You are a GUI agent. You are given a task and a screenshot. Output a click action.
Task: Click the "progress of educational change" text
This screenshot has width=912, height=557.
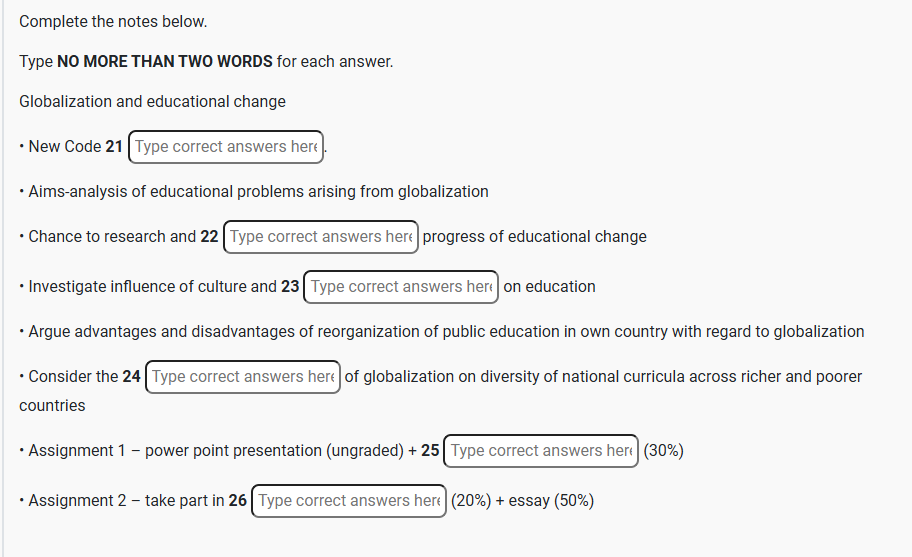click(534, 237)
